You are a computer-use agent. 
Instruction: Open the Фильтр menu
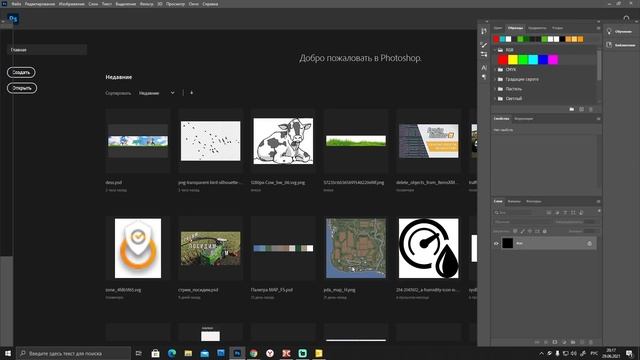click(x=147, y=4)
